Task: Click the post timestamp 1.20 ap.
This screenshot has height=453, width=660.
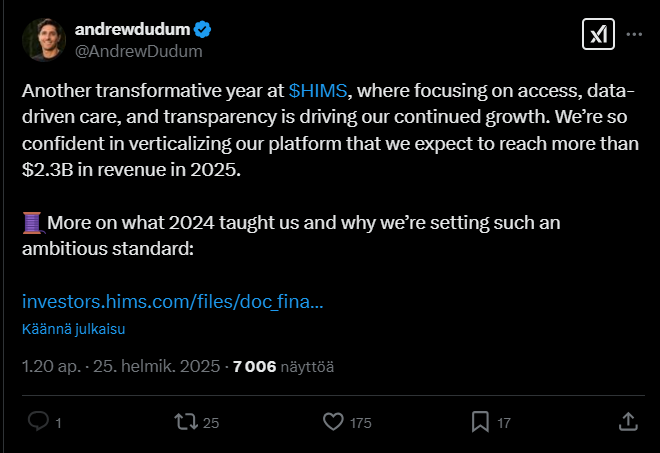Action: (51, 366)
